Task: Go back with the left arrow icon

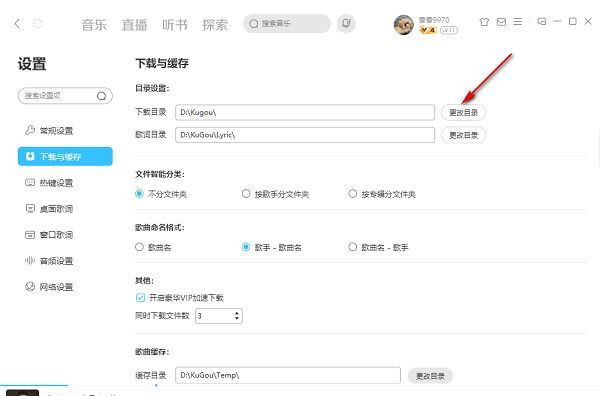Action: (17, 24)
